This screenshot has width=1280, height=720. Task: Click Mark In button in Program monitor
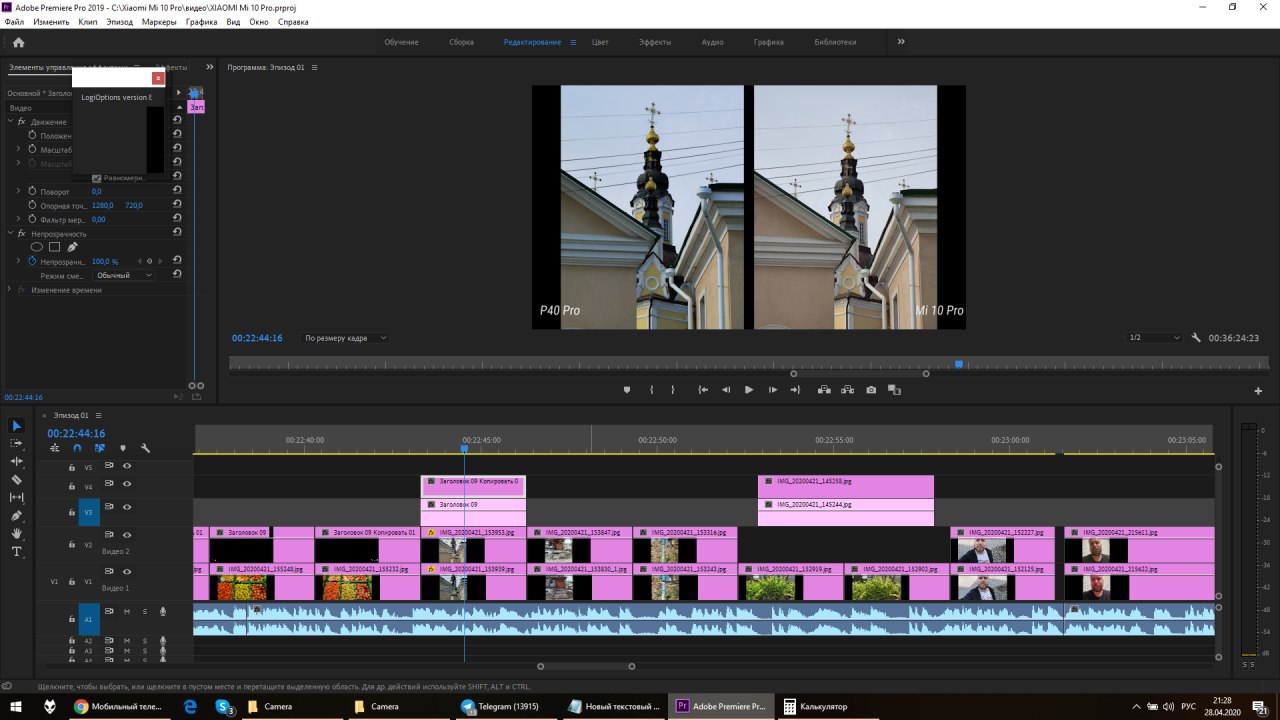pos(651,390)
